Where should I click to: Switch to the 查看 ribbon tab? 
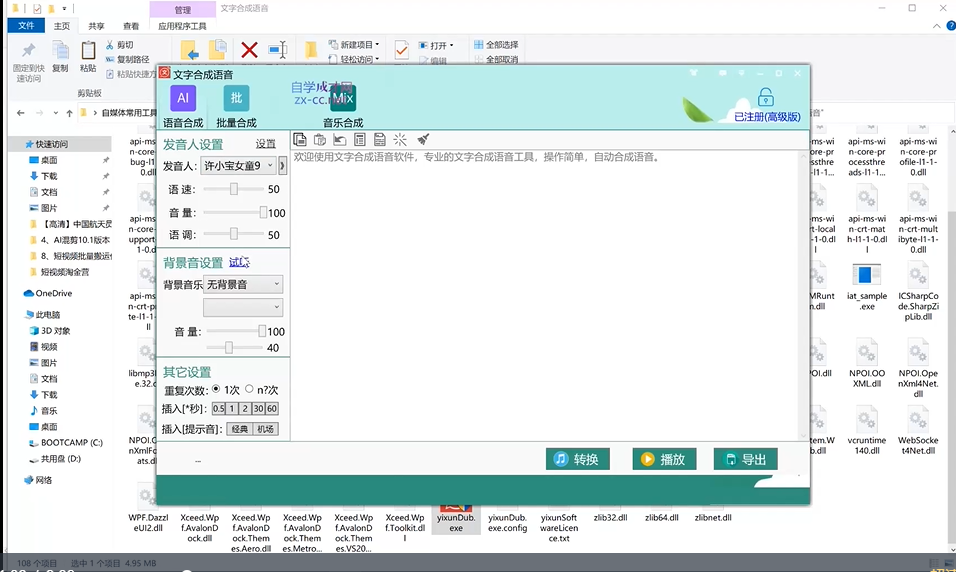[x=131, y=26]
